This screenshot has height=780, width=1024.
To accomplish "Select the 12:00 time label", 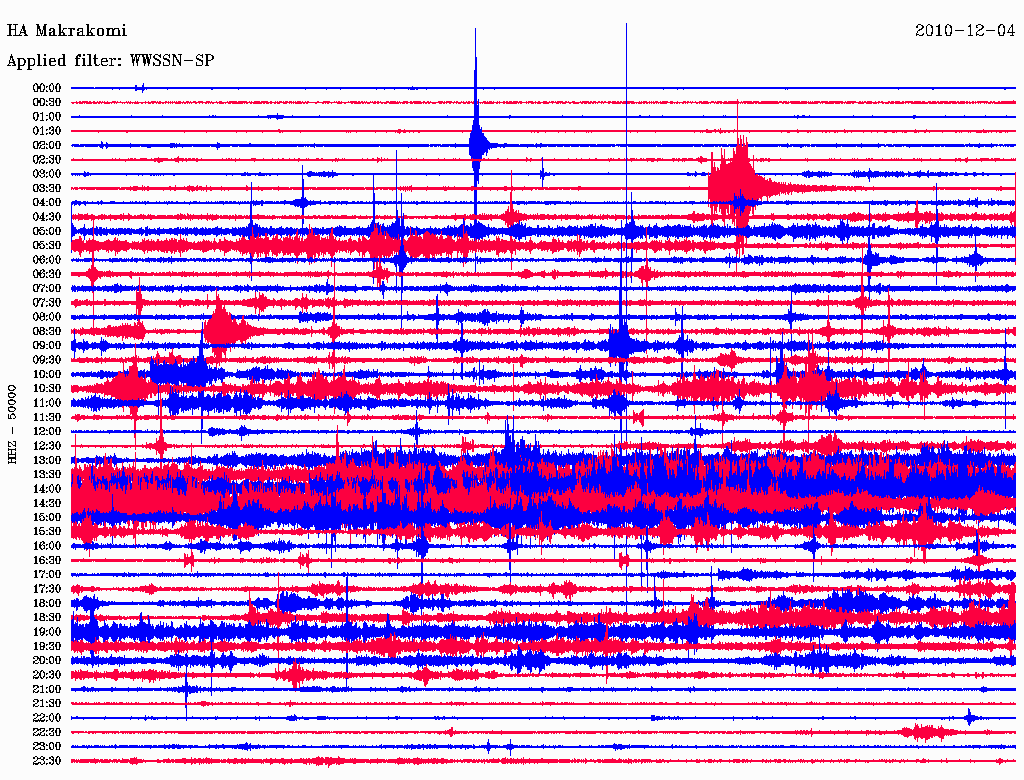I will (47, 431).
